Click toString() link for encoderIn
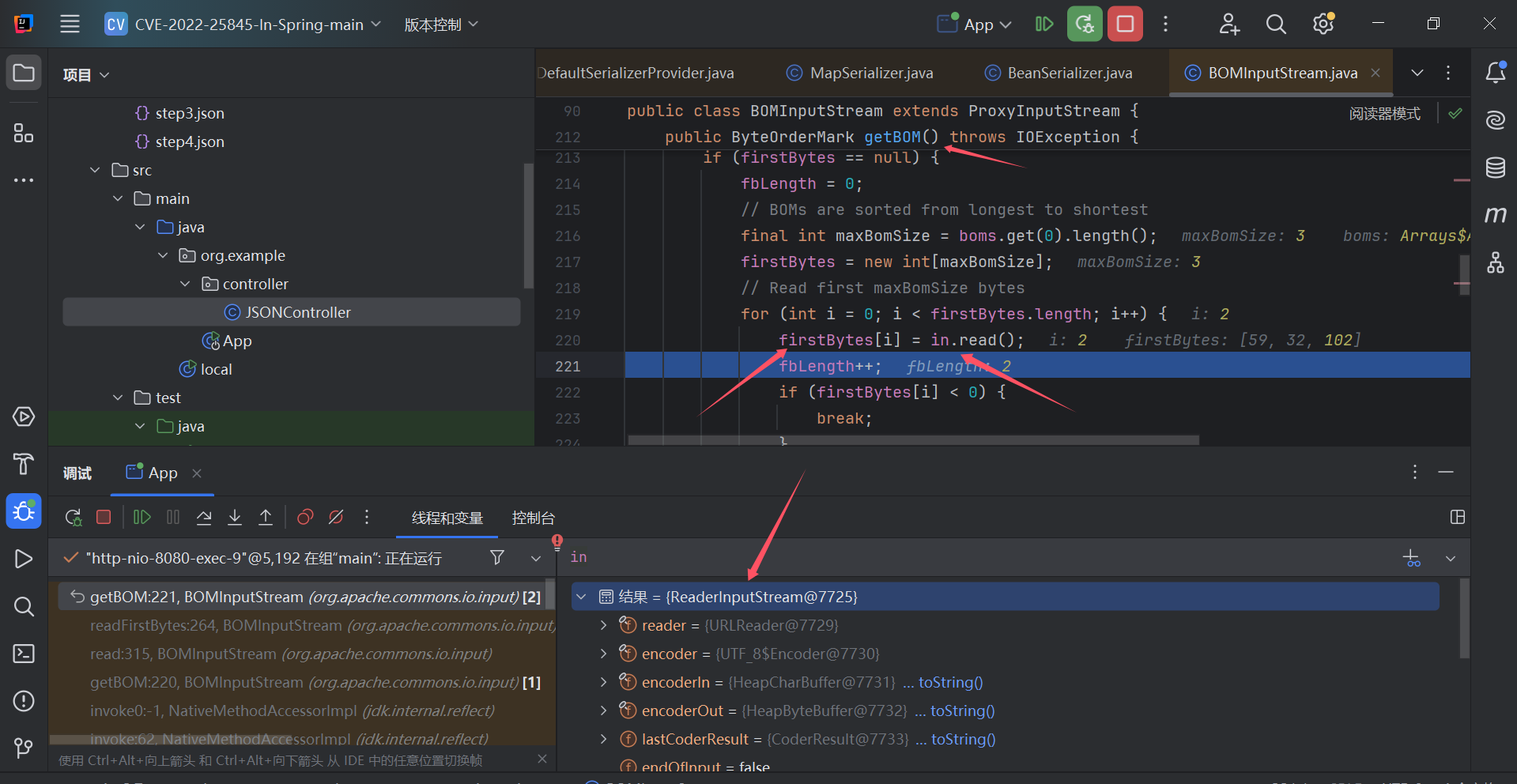 coord(950,682)
